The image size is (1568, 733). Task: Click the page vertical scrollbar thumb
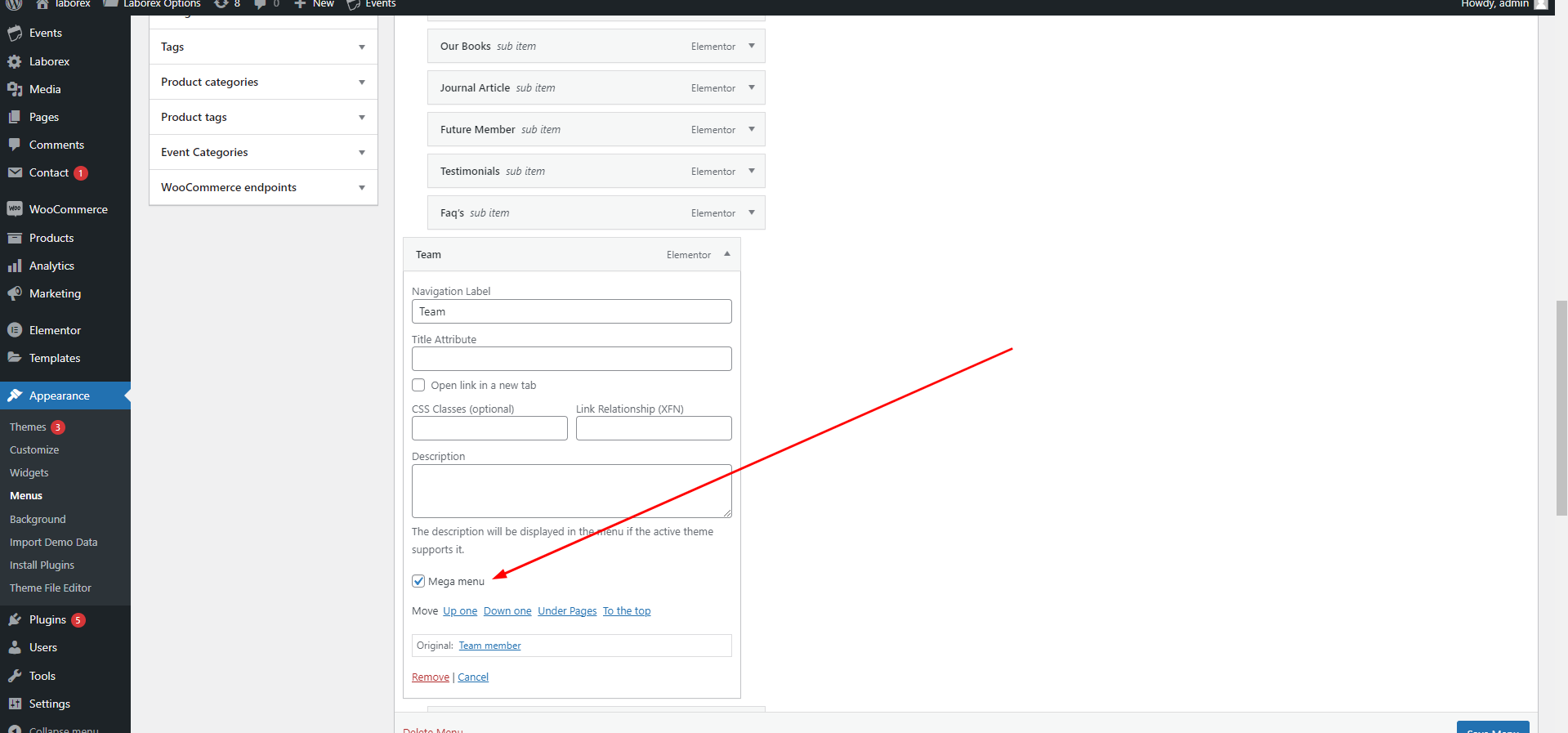pos(1561,408)
